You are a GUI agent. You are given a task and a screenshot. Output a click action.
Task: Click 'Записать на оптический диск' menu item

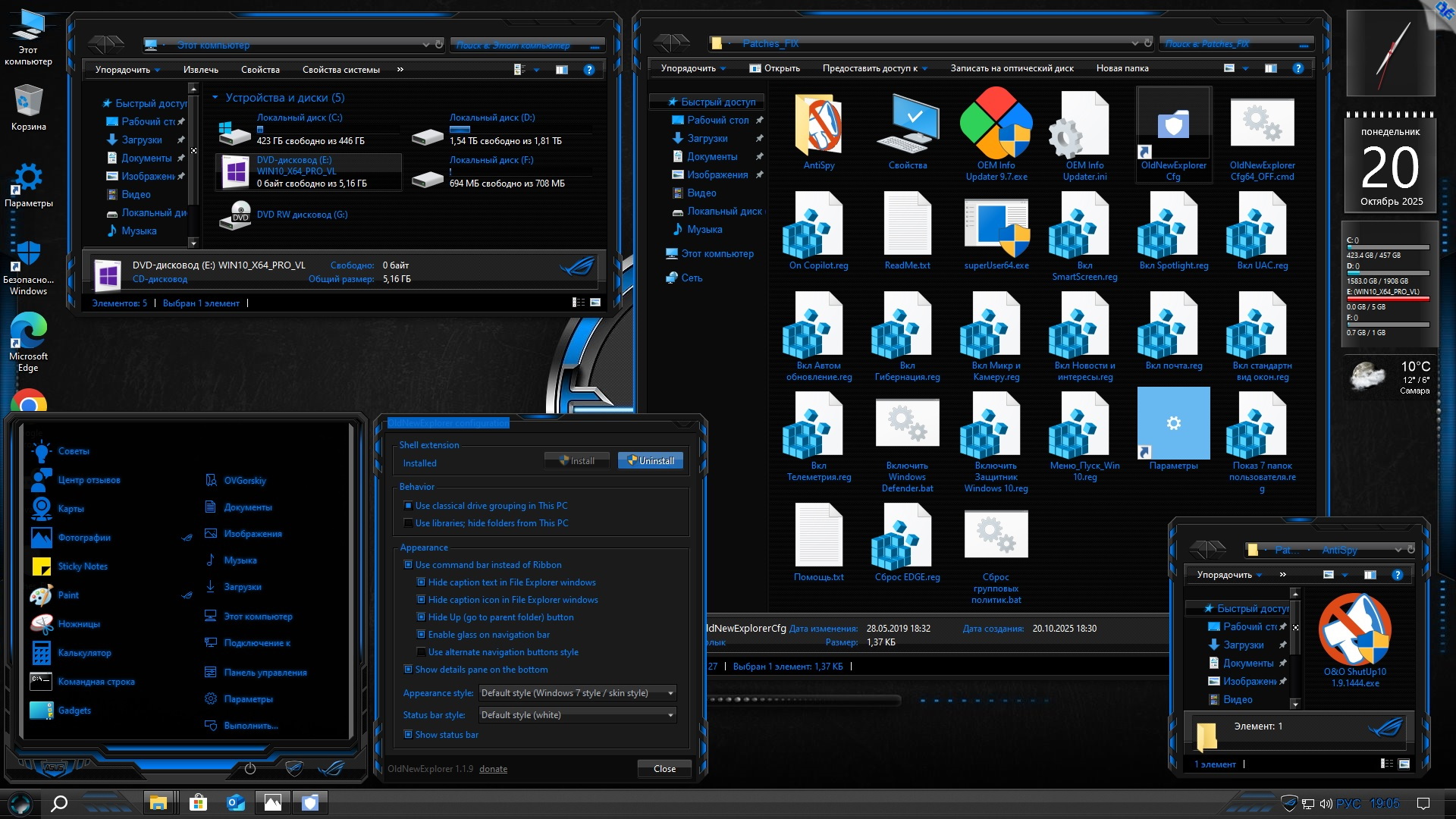tap(1012, 67)
